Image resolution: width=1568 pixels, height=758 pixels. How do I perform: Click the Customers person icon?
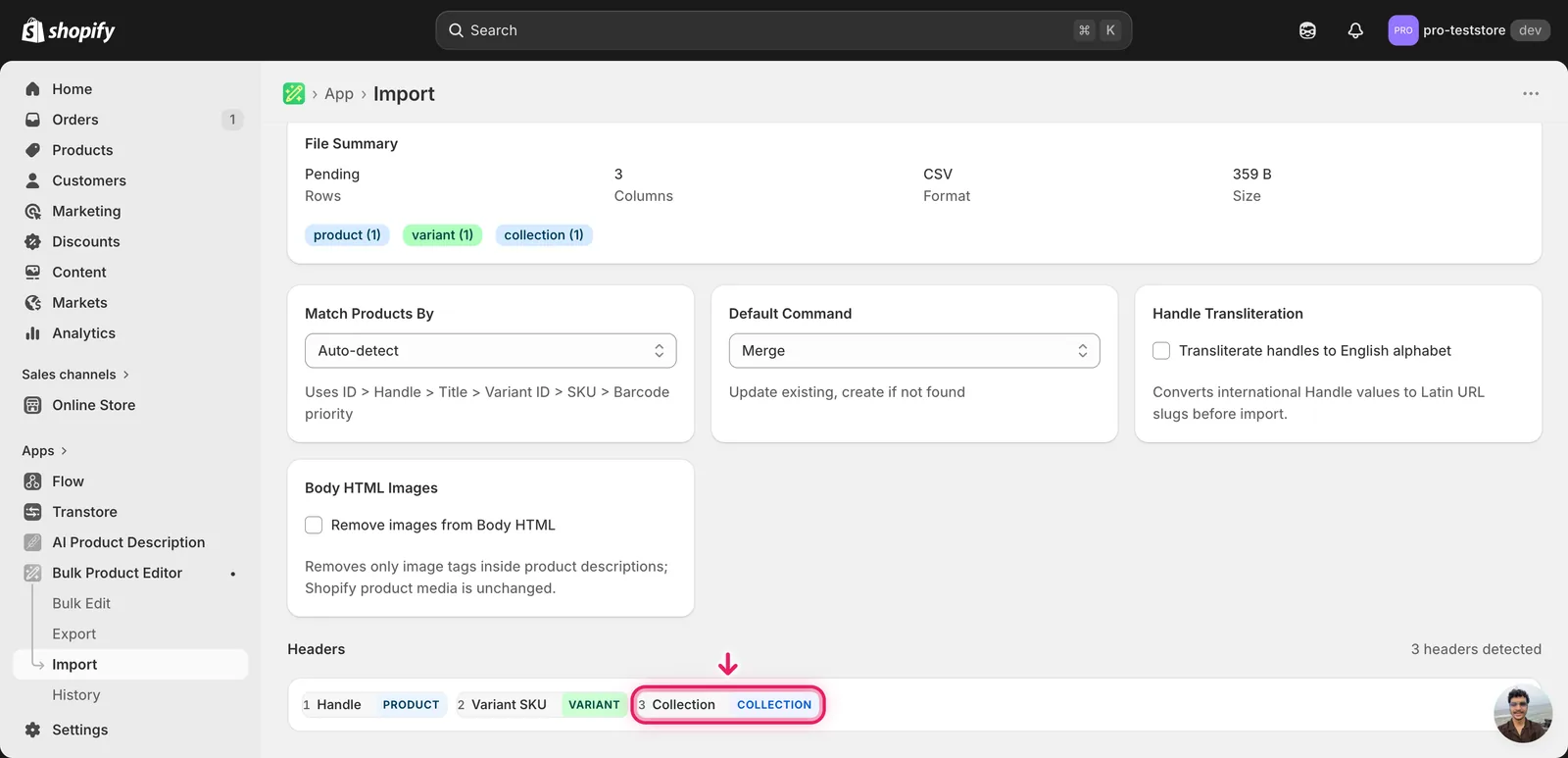click(x=32, y=180)
